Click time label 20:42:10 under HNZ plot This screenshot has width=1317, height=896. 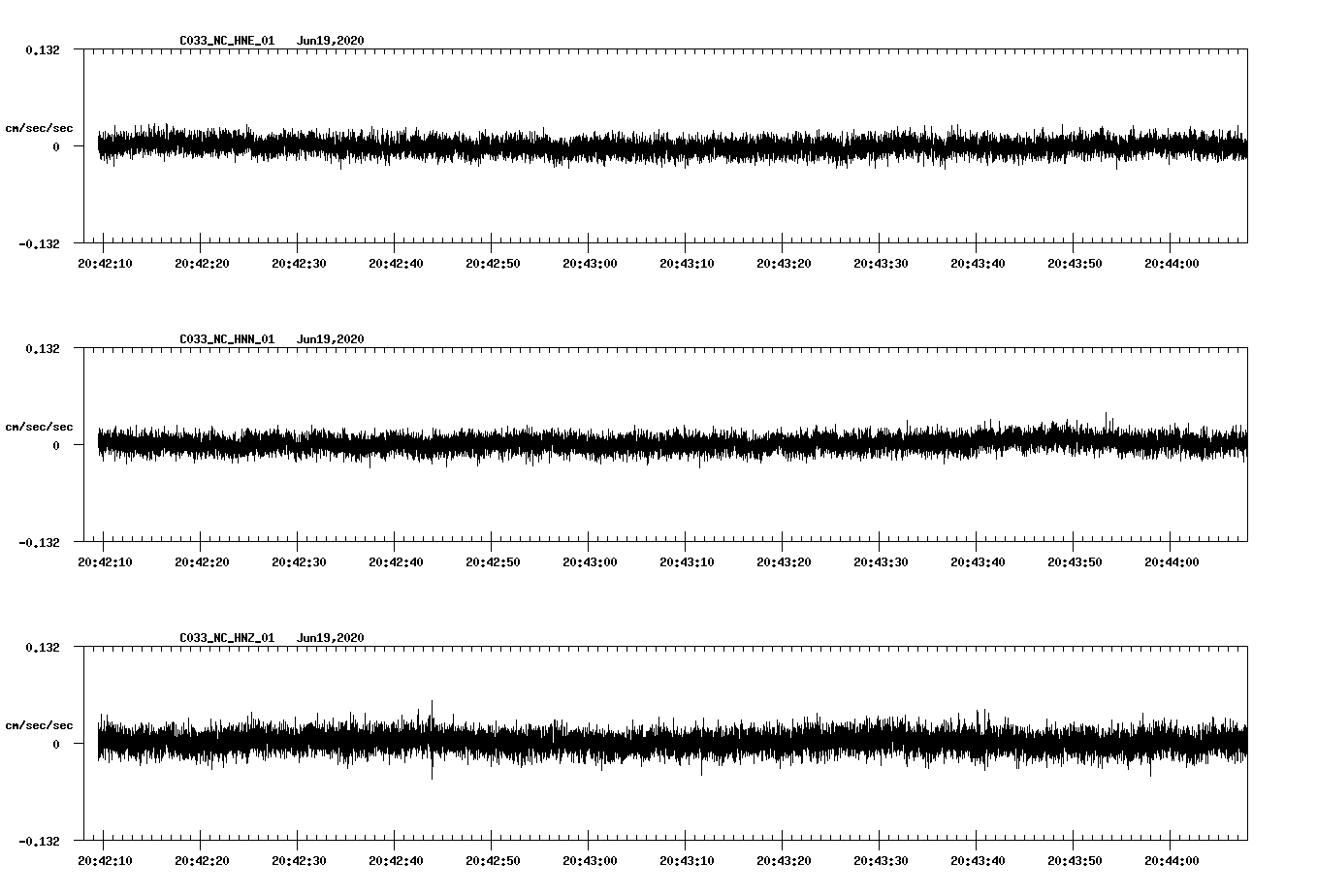[x=105, y=861]
